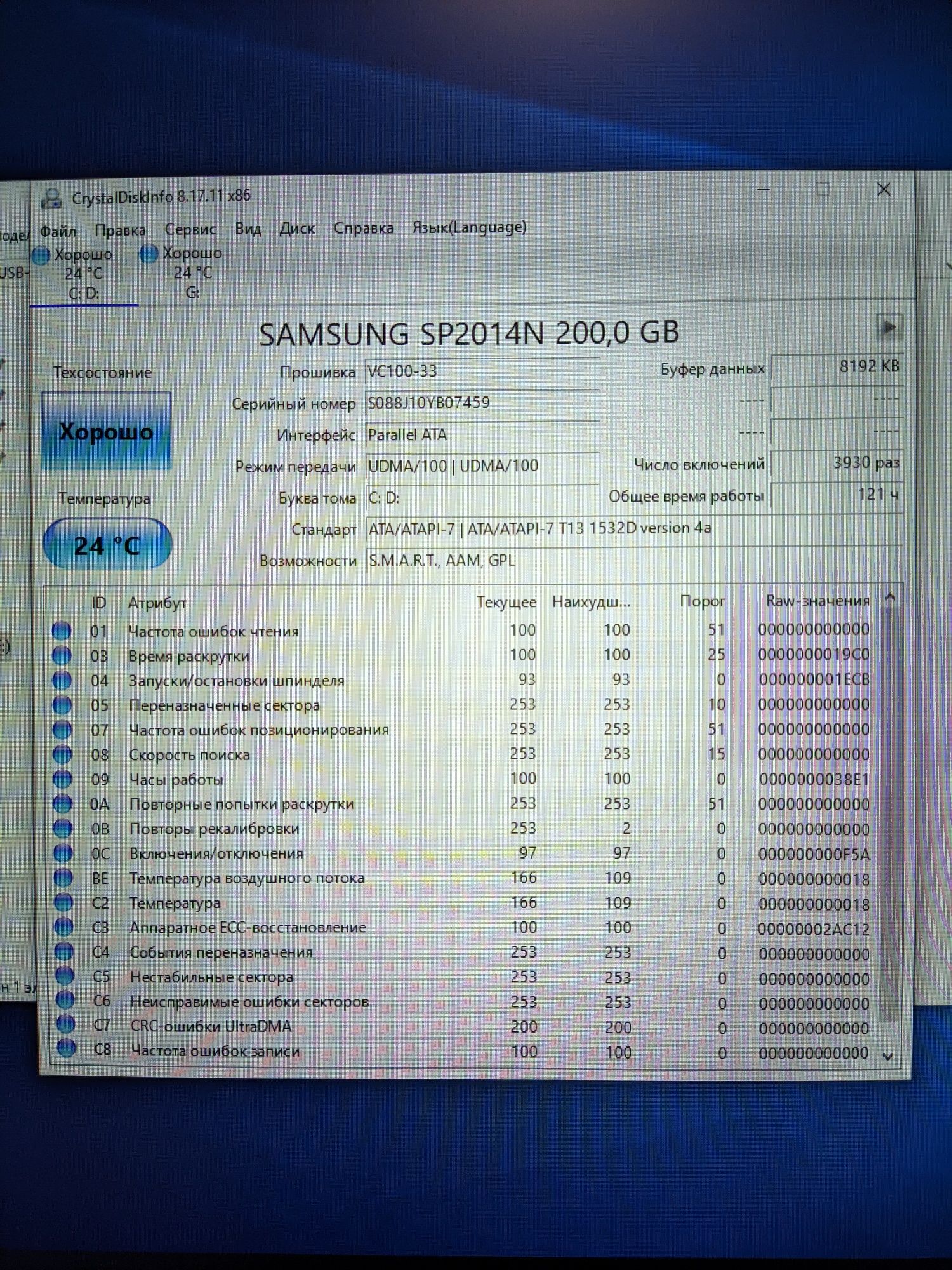This screenshot has width=952, height=1270.
Task: Click raw value 000000000F5A
Action: click(814, 854)
